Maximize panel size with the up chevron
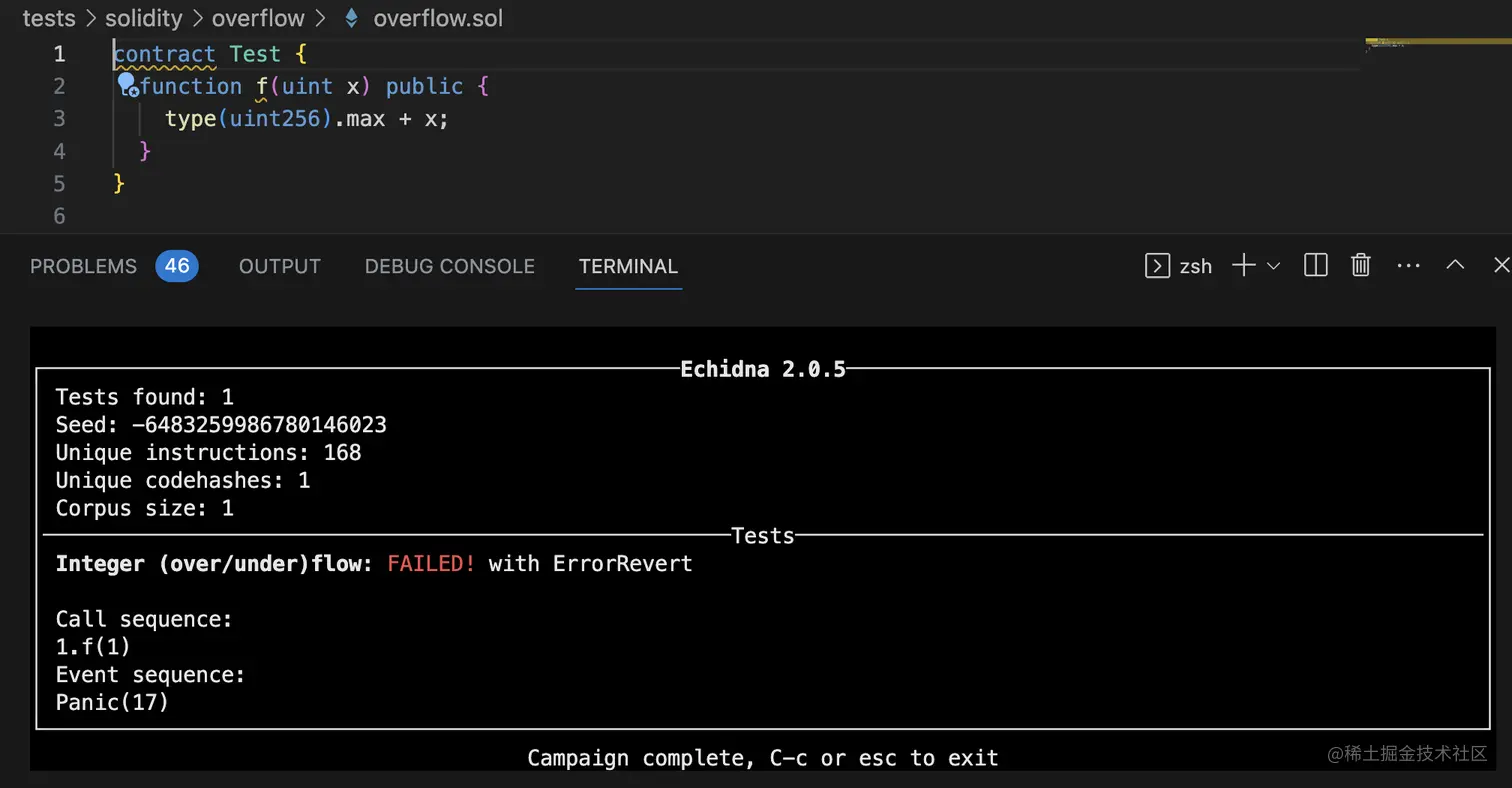 coord(1456,266)
